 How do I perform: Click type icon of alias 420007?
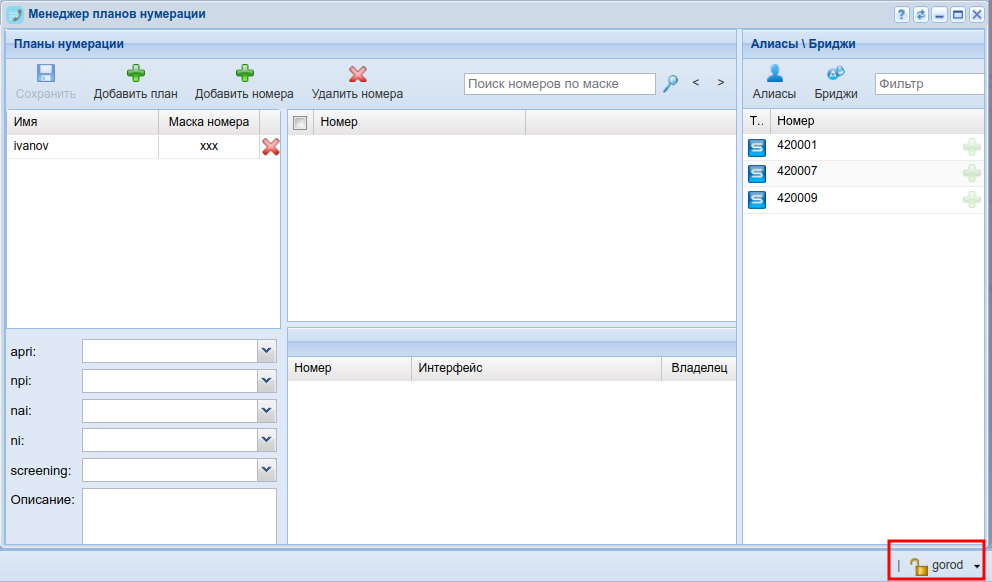coord(757,173)
